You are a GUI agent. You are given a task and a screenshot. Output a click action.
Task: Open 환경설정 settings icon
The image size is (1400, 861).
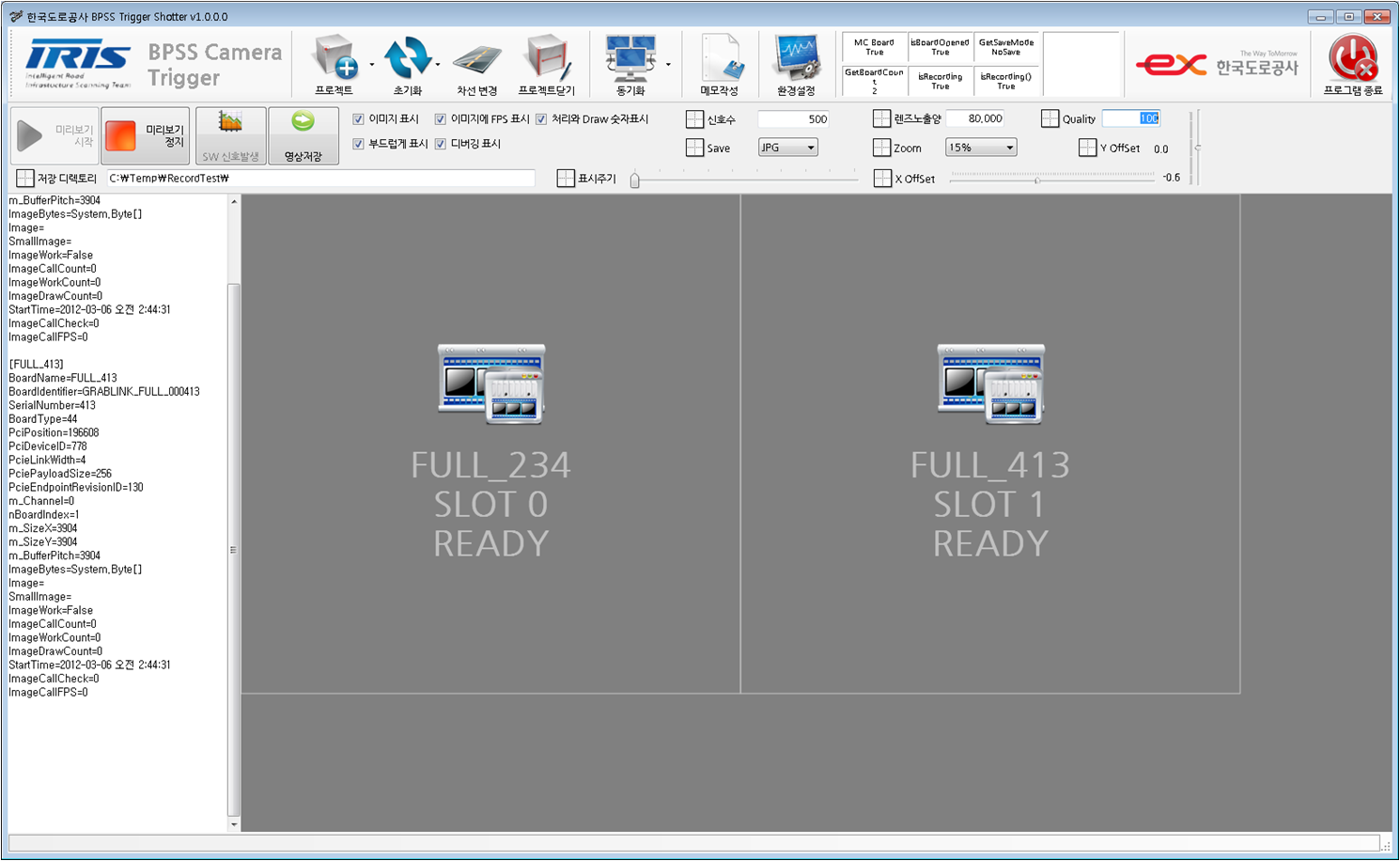(x=797, y=57)
